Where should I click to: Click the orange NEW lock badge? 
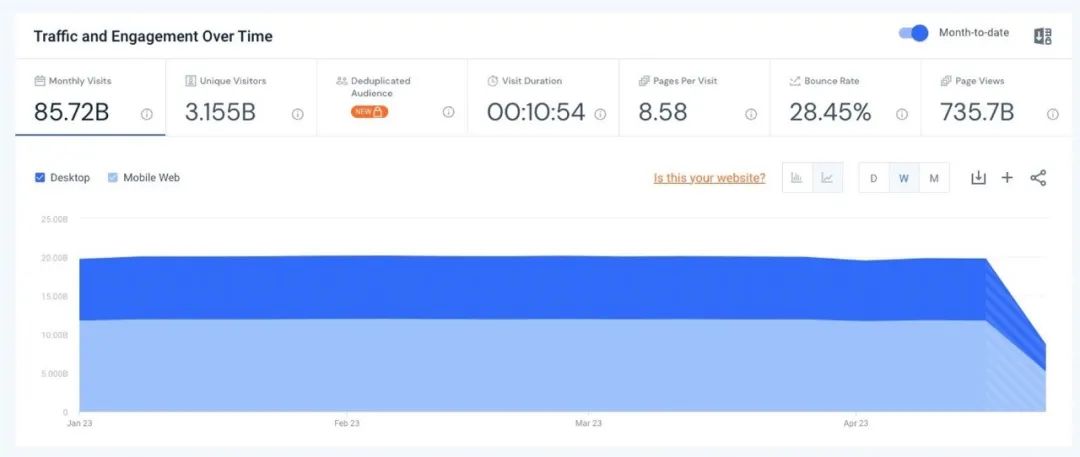click(369, 112)
